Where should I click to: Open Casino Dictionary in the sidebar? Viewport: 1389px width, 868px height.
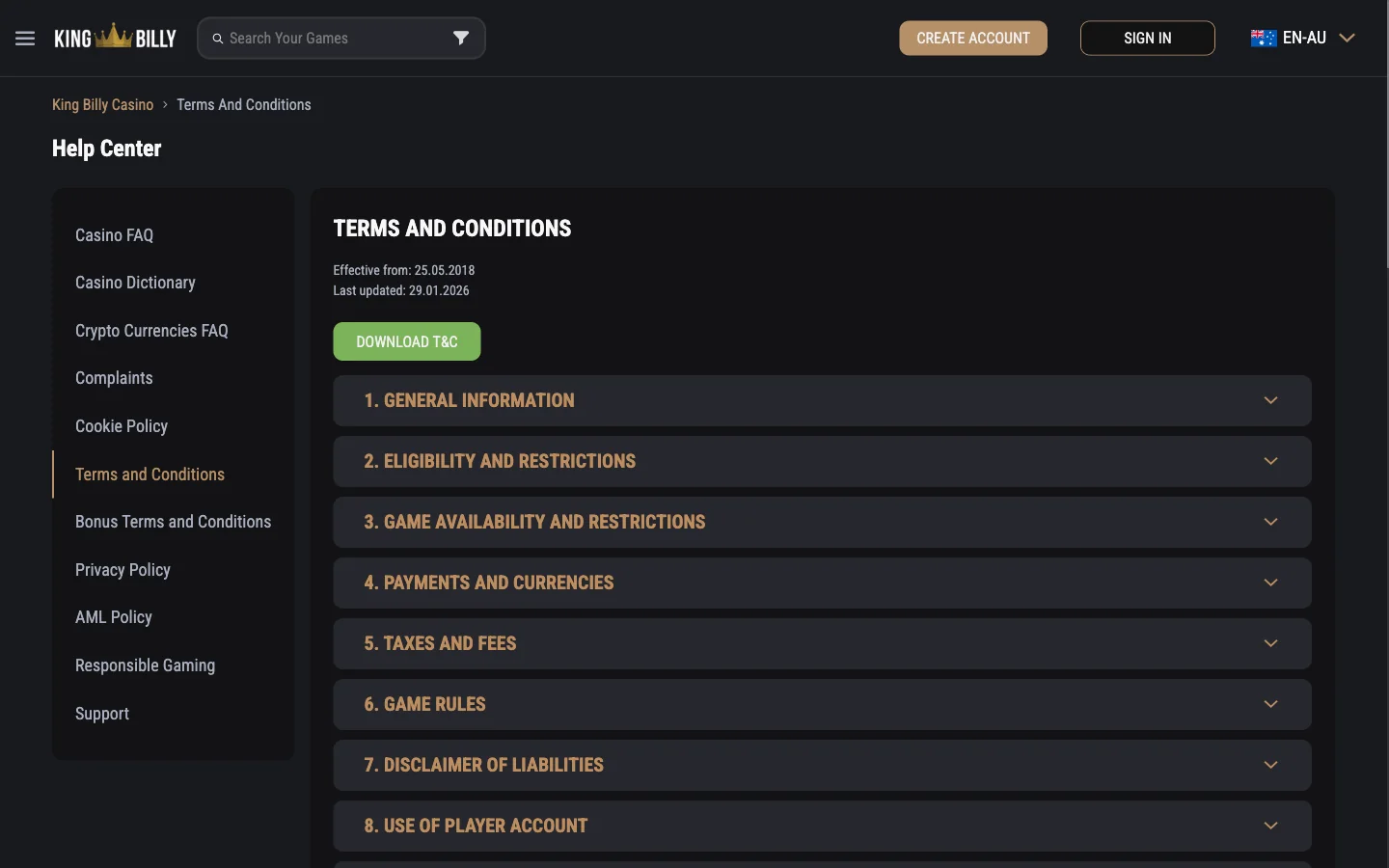(x=135, y=283)
